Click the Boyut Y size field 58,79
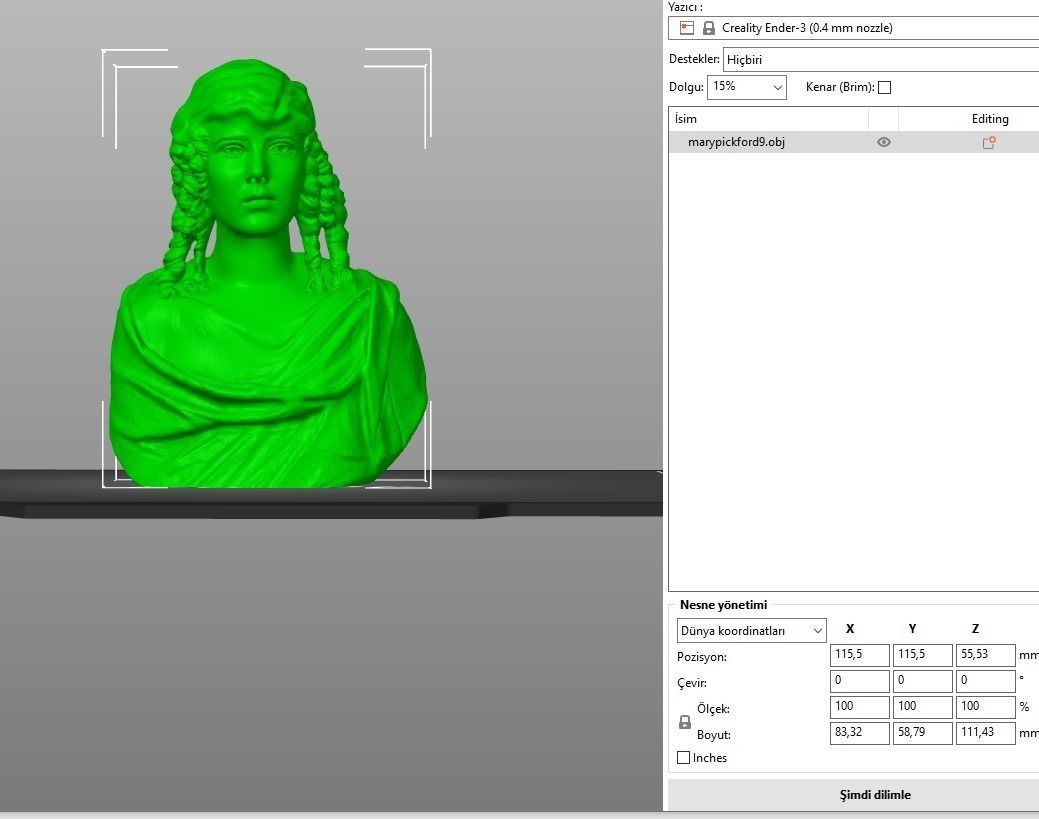This screenshot has height=819, width=1039. point(922,733)
